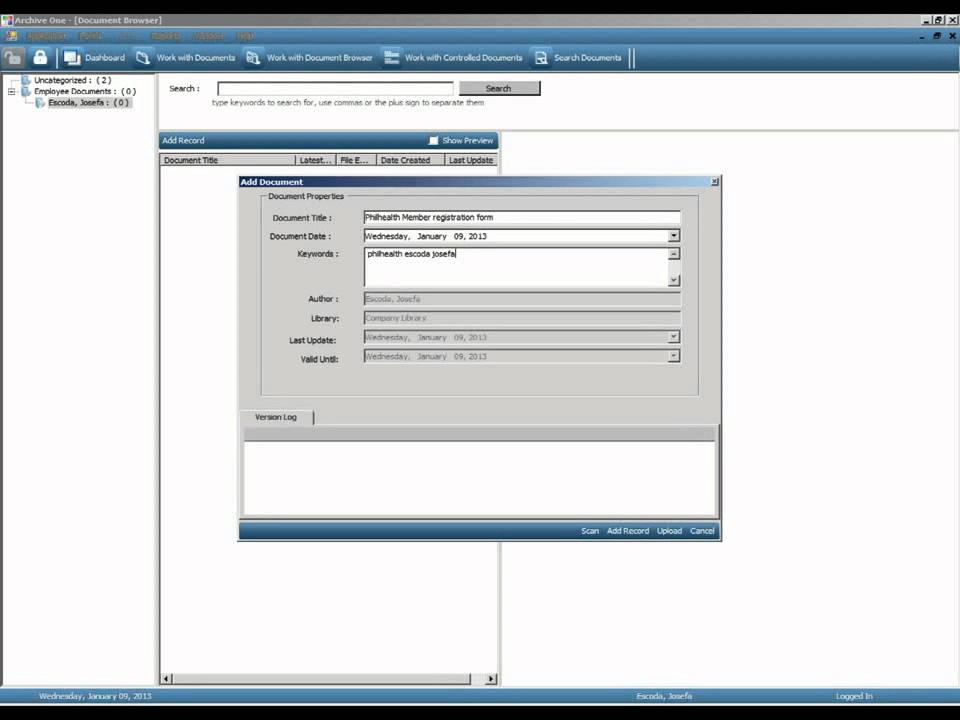
Task: Minimize the inner document window
Action: [x=922, y=36]
